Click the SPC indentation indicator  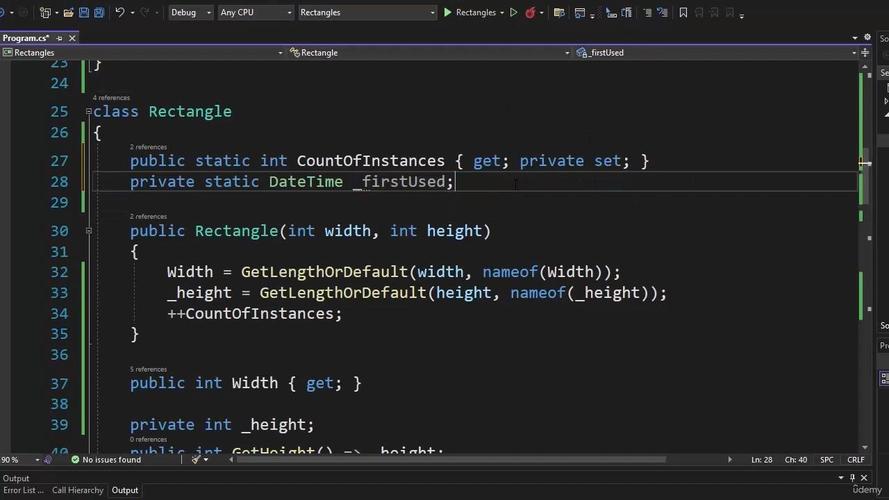827,460
